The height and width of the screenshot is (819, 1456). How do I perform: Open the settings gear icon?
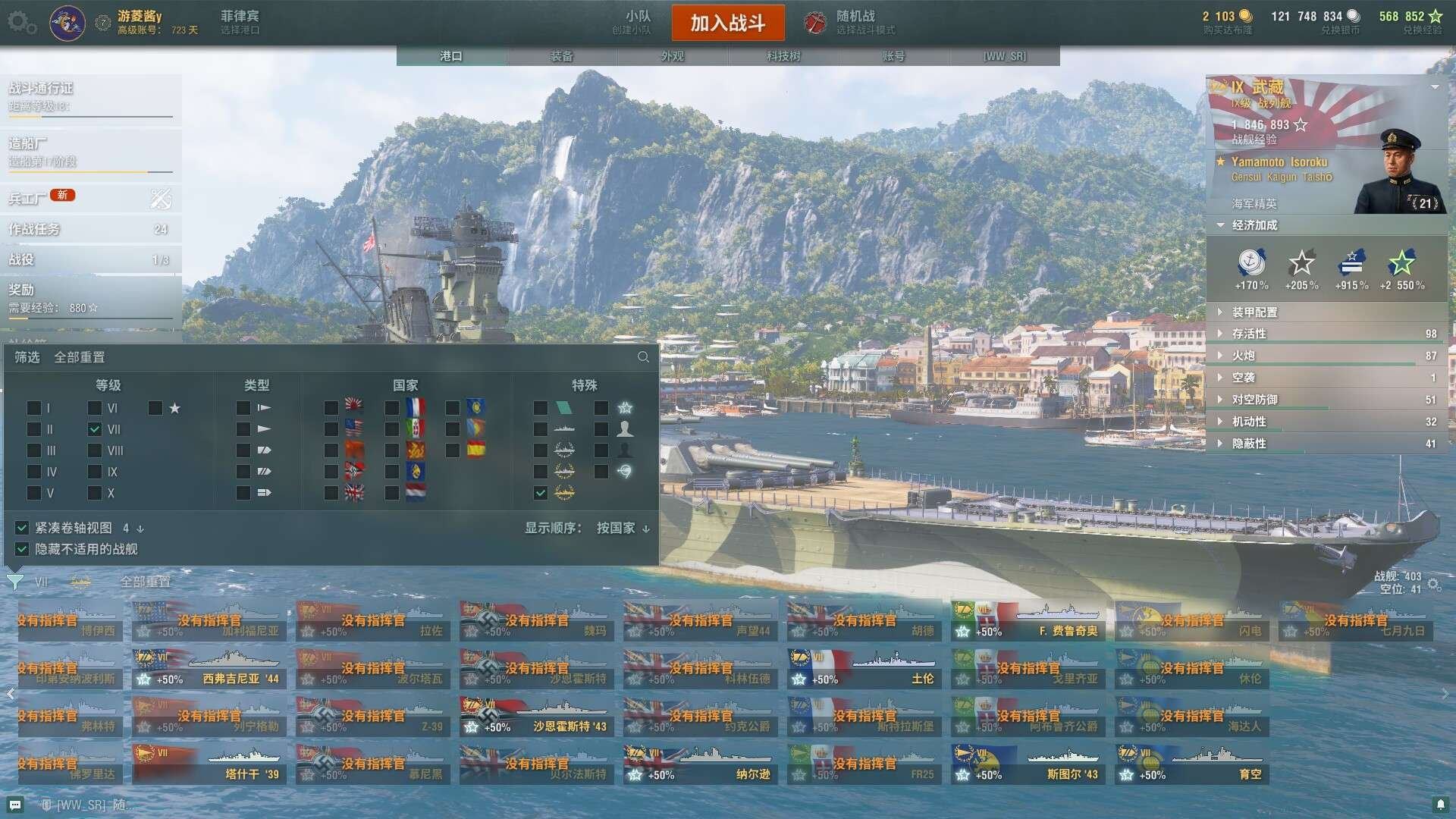pyautogui.click(x=21, y=23)
